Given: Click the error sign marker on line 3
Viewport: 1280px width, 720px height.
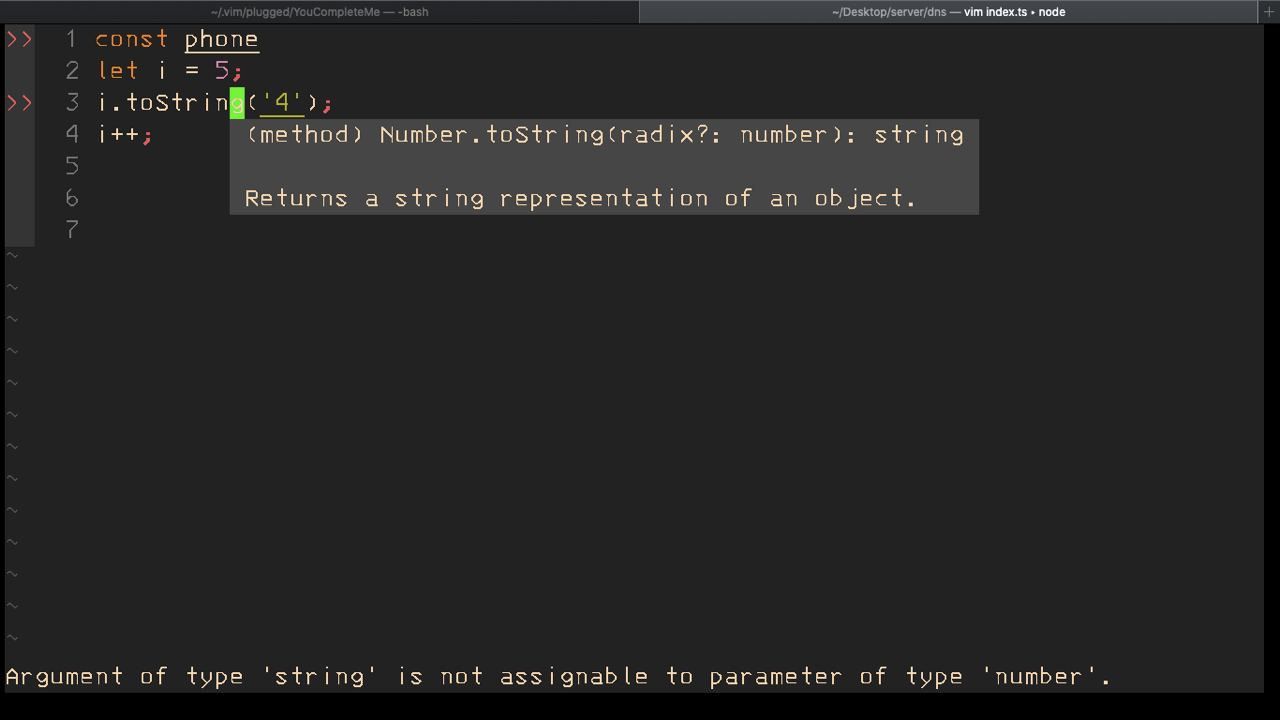Looking at the screenshot, I should click(20, 103).
